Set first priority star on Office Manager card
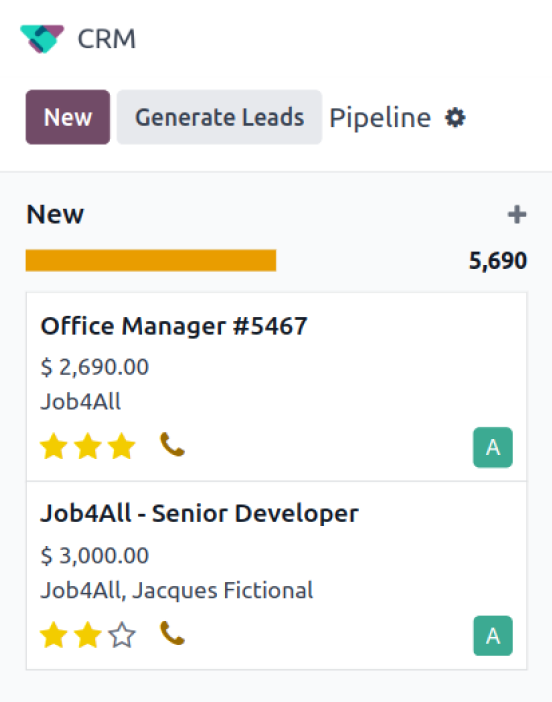552x702 pixels. click(x=54, y=446)
